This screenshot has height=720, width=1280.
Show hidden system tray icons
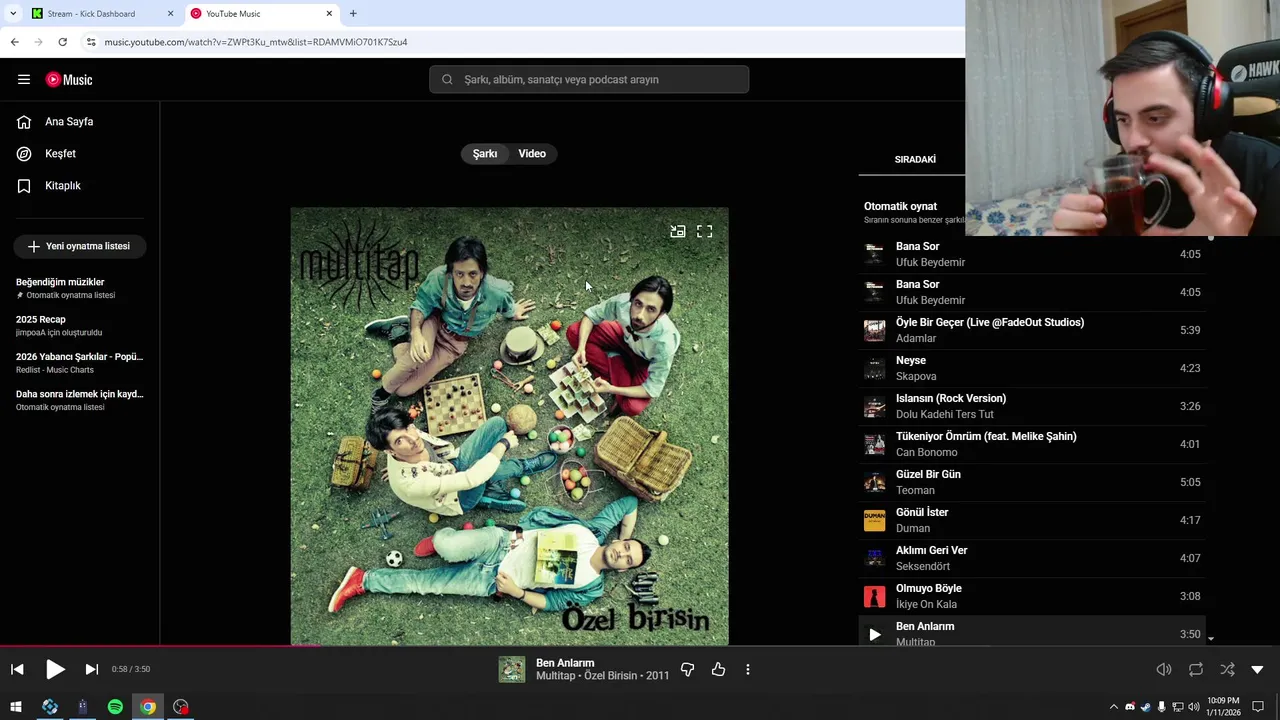click(x=1114, y=707)
